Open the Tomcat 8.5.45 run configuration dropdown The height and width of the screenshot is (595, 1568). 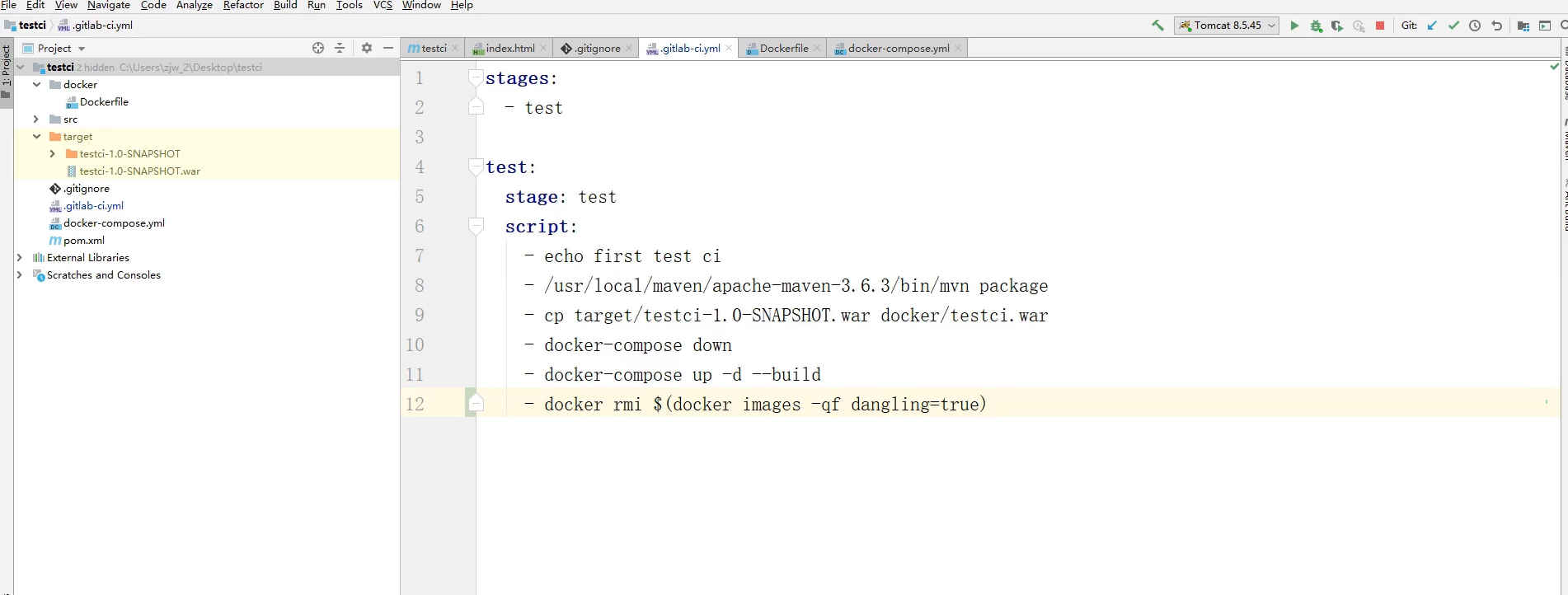point(1227,26)
